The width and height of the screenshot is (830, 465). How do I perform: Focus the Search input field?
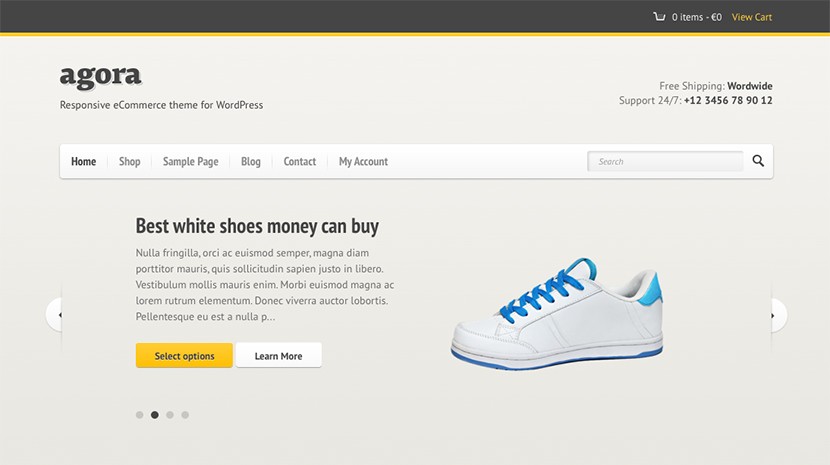(665, 162)
